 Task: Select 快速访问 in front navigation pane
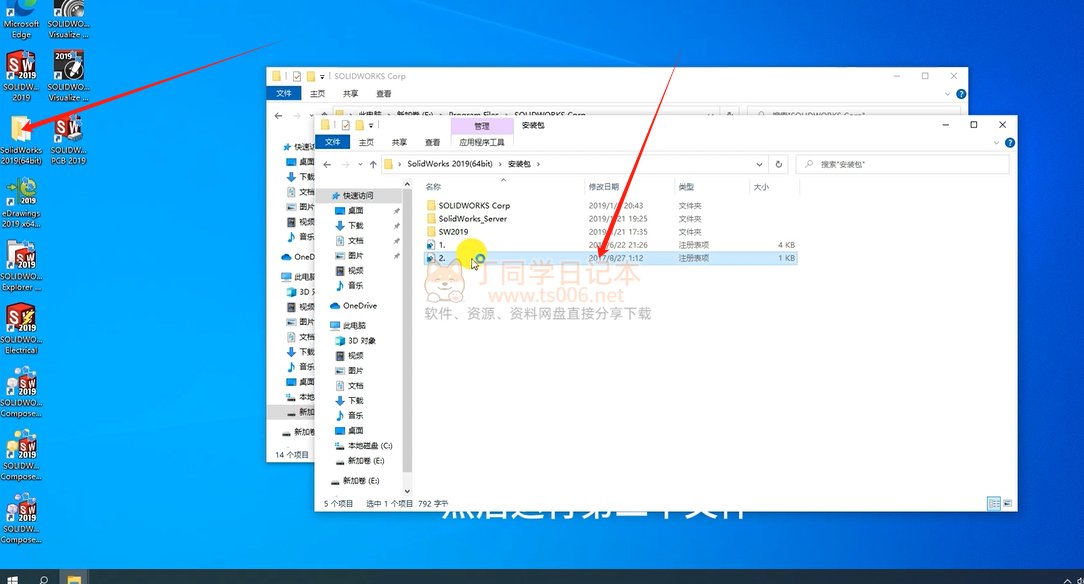(358, 196)
